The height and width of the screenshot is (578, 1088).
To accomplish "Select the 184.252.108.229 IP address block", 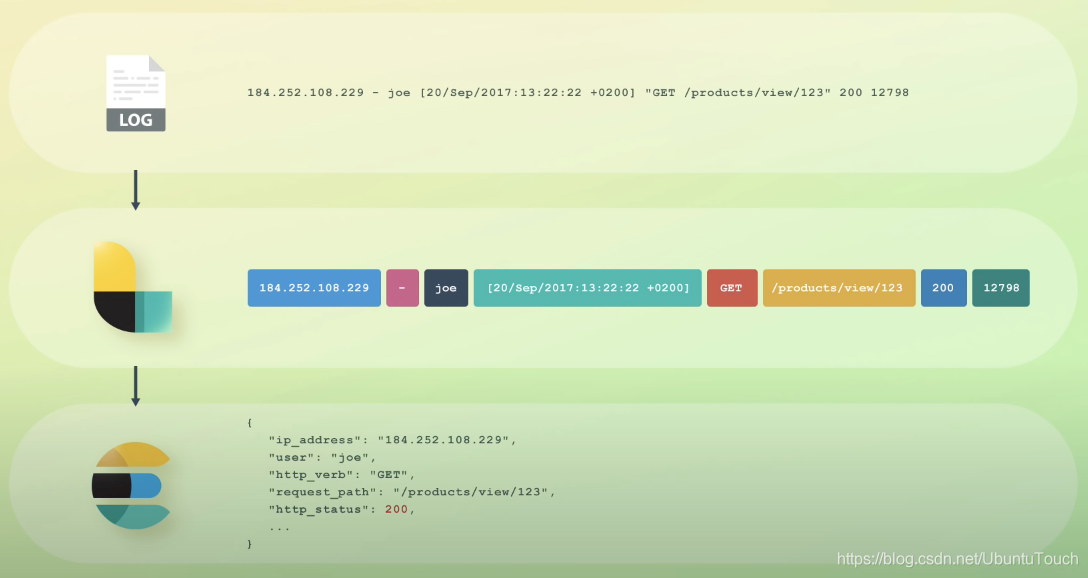I will coord(314,288).
